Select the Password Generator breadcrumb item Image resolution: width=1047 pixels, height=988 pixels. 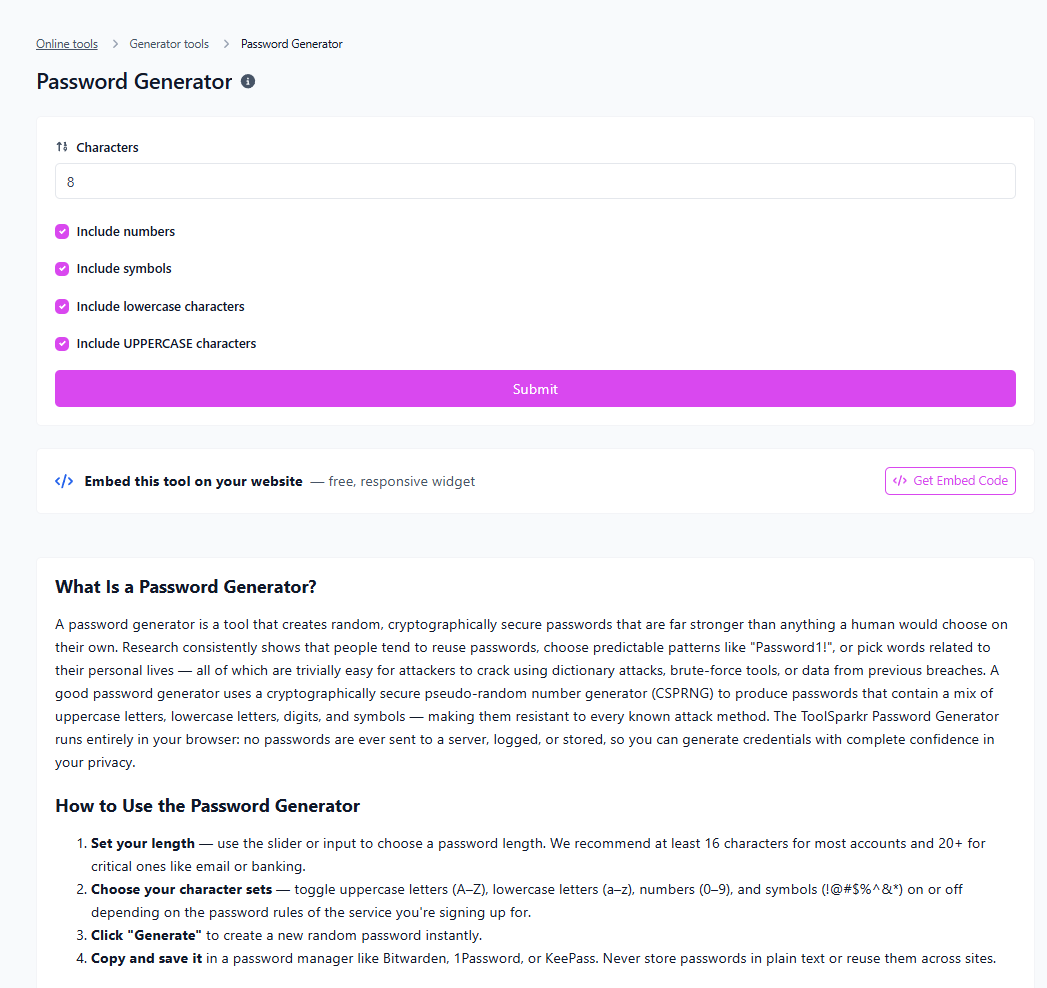(x=292, y=44)
